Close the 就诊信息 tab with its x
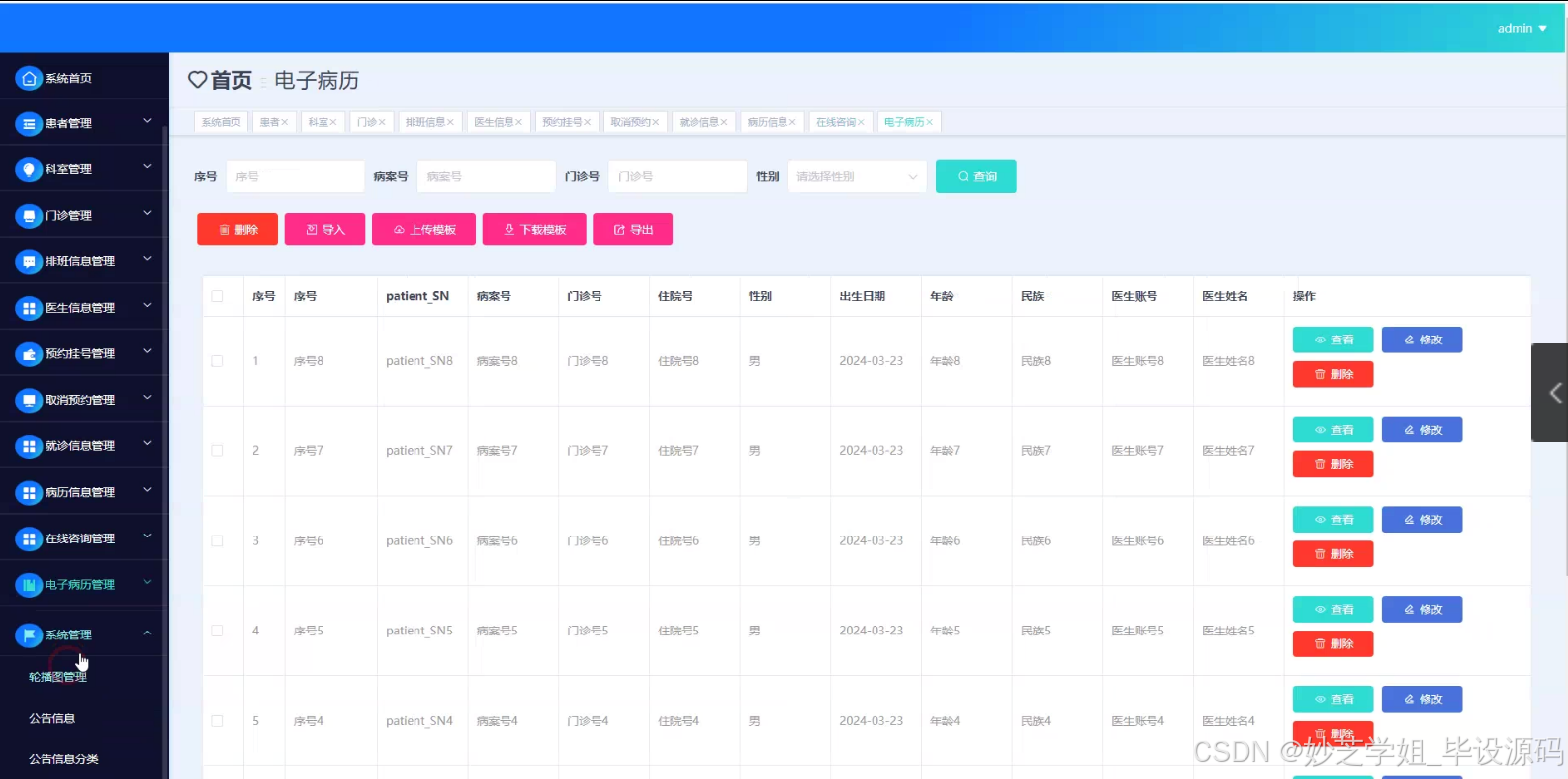The height and width of the screenshot is (779, 1568). click(724, 122)
